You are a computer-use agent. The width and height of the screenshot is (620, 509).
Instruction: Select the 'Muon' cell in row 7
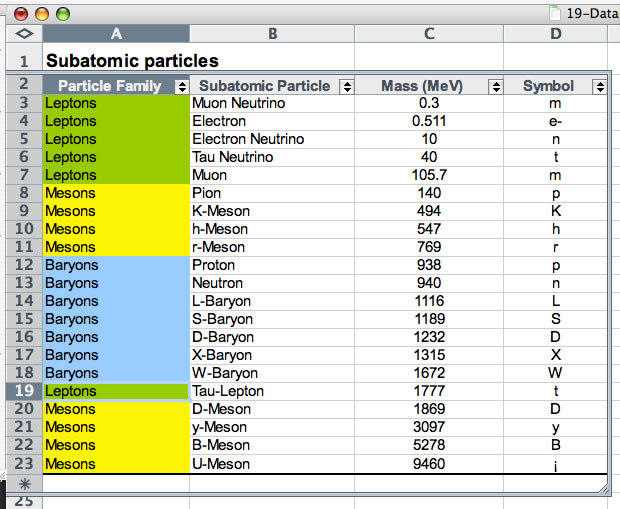pos(272,175)
